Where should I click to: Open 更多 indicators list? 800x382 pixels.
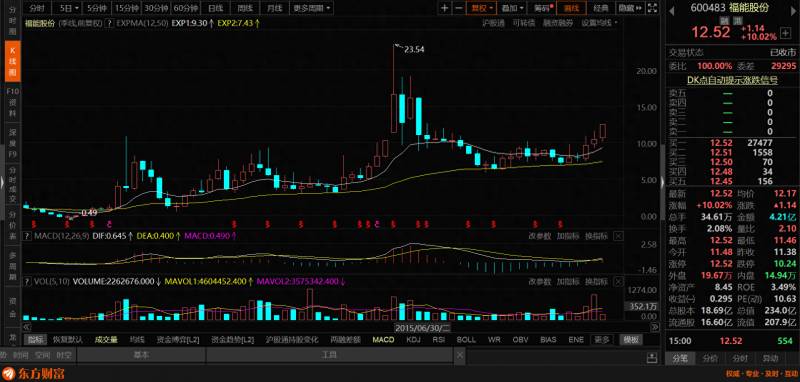coord(602,340)
